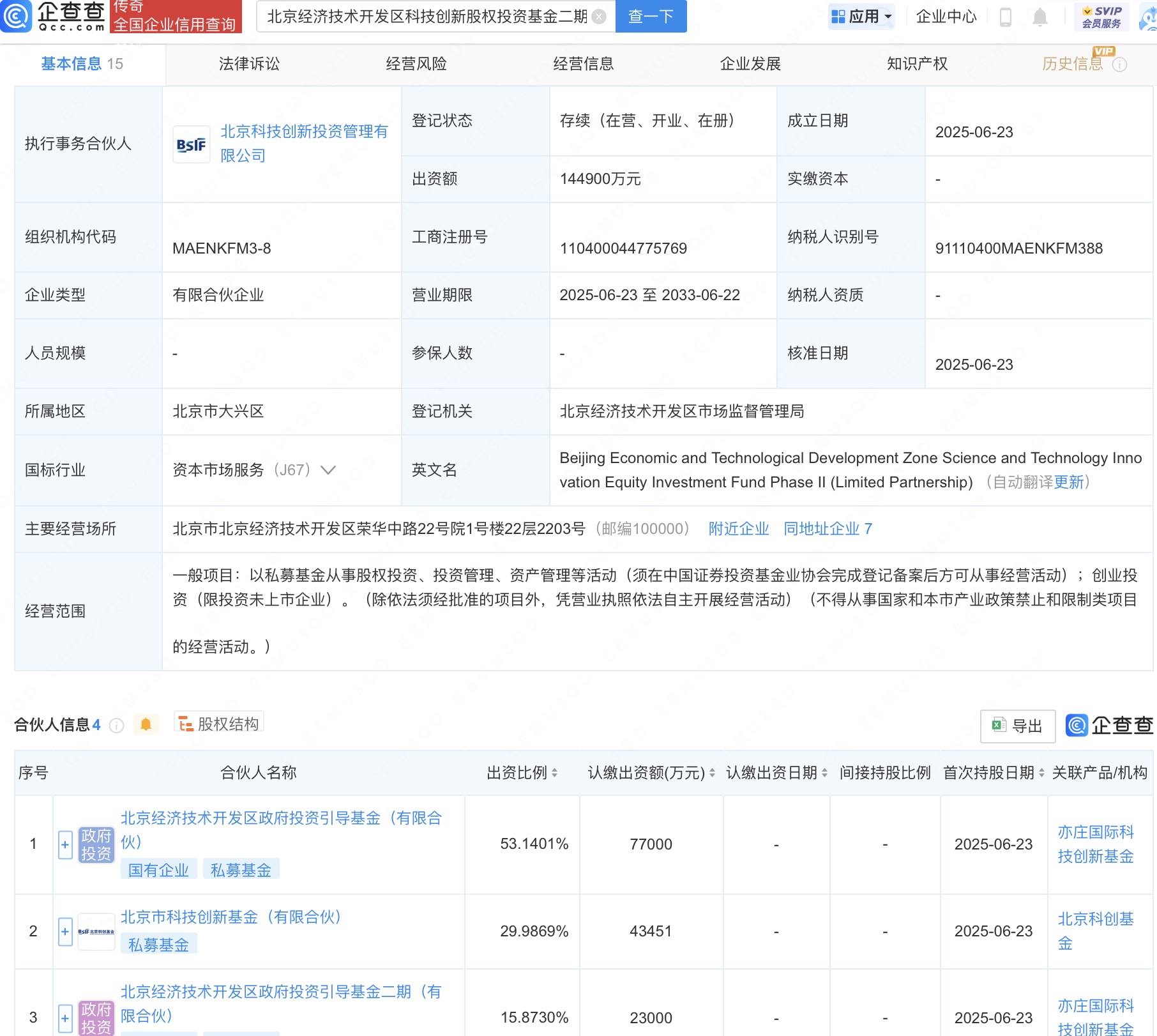Sort by 认缴出资额 column arrows
This screenshot has width=1157, height=1036.
tap(712, 773)
